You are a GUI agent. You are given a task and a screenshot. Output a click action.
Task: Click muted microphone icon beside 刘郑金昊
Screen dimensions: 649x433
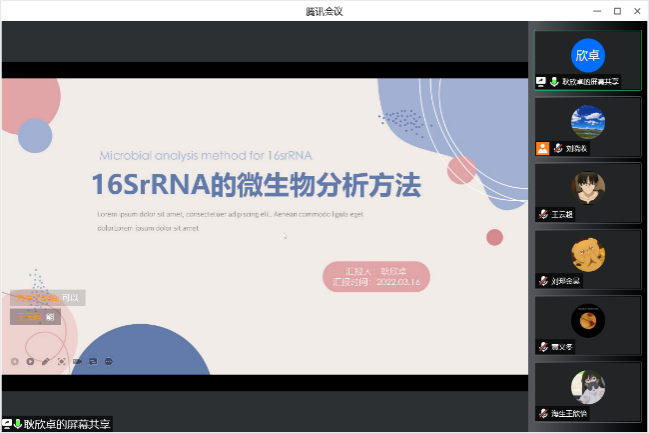[543, 281]
